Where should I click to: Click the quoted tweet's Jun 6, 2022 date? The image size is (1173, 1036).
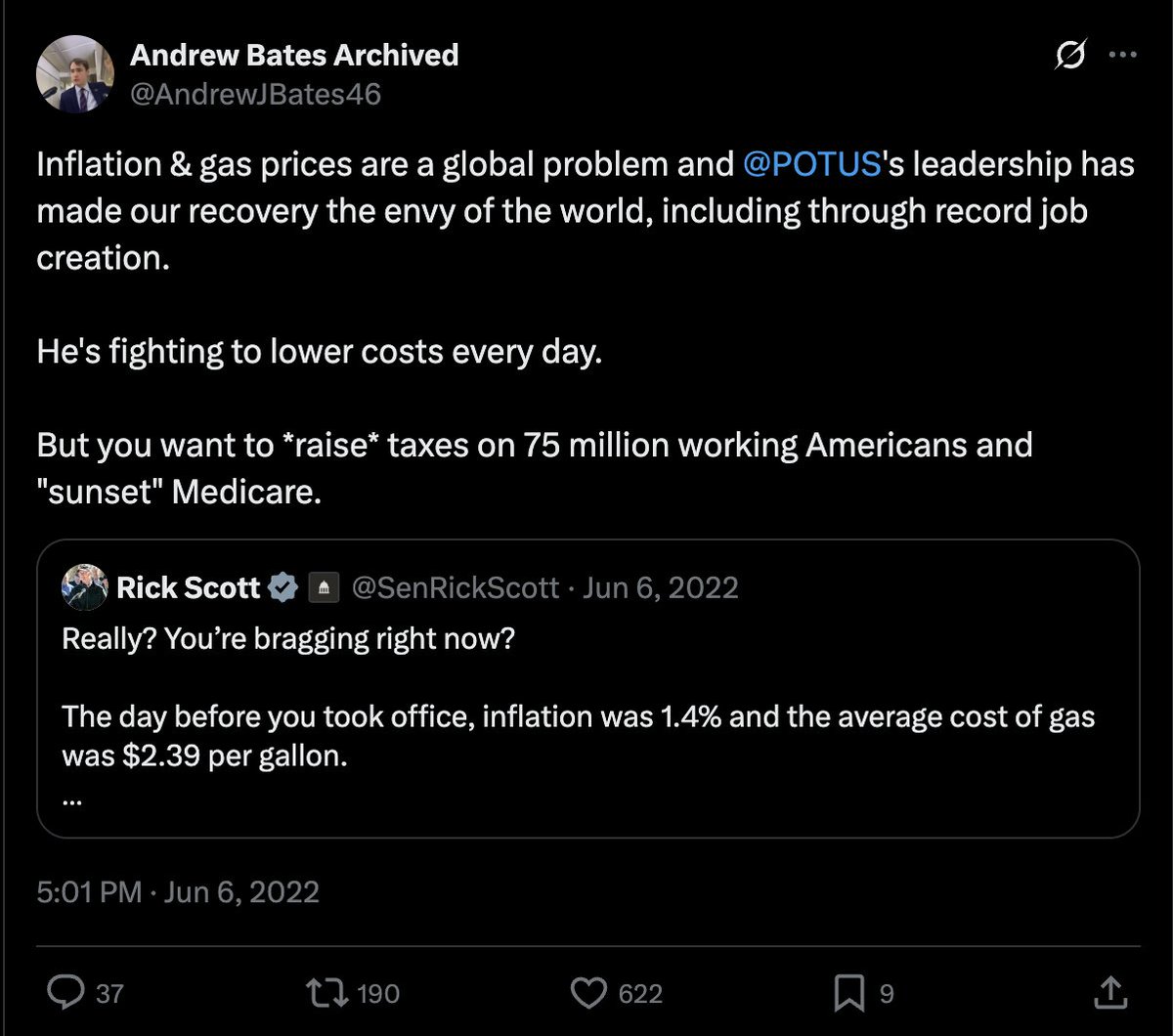(661, 587)
